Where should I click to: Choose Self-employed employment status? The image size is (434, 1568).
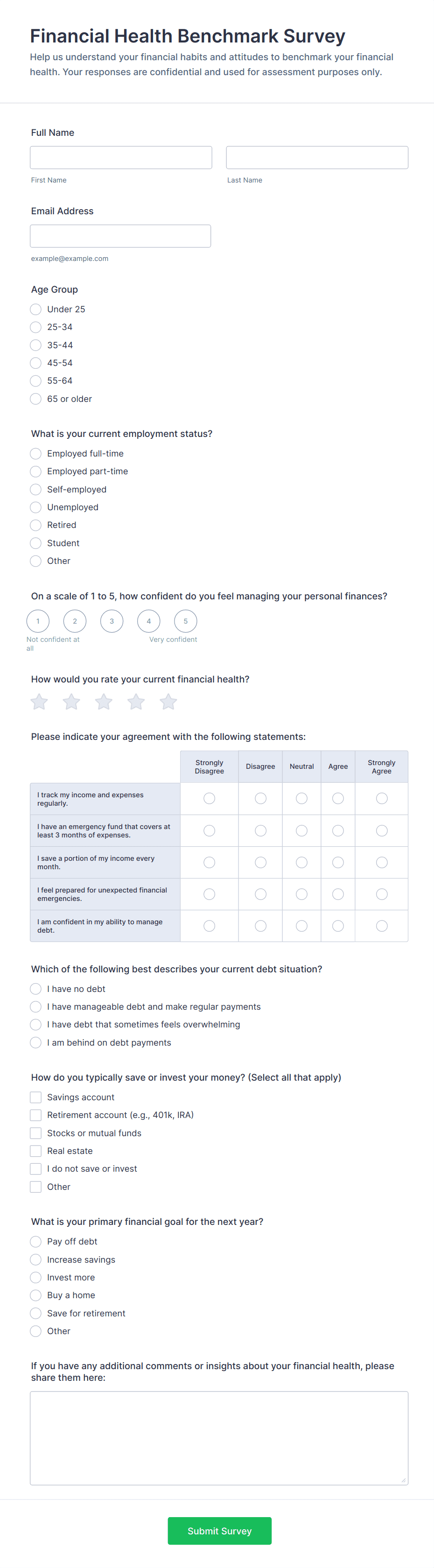tap(36, 489)
